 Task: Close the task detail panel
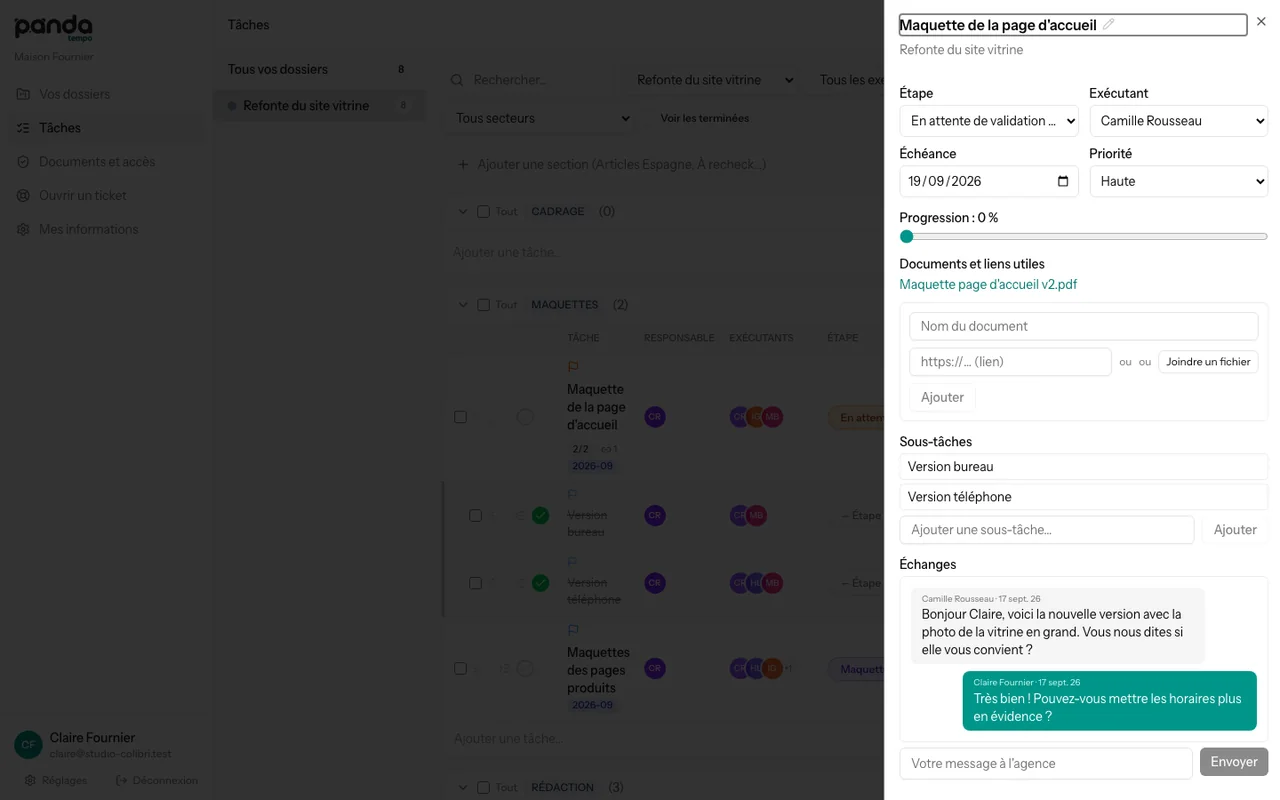1261,22
